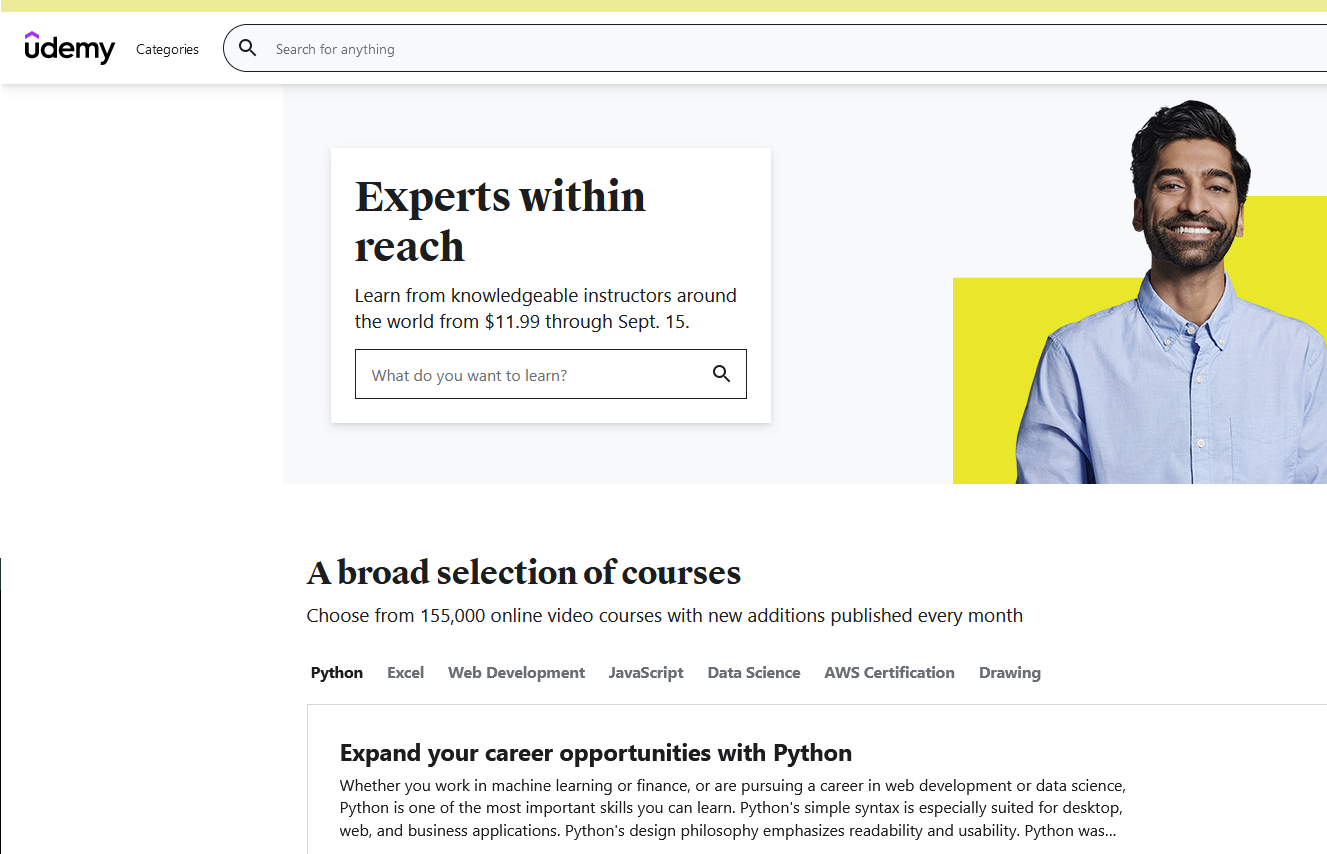Screen dimensions: 1327x854
Task: Click the Udemy logo
Action: (x=70, y=48)
